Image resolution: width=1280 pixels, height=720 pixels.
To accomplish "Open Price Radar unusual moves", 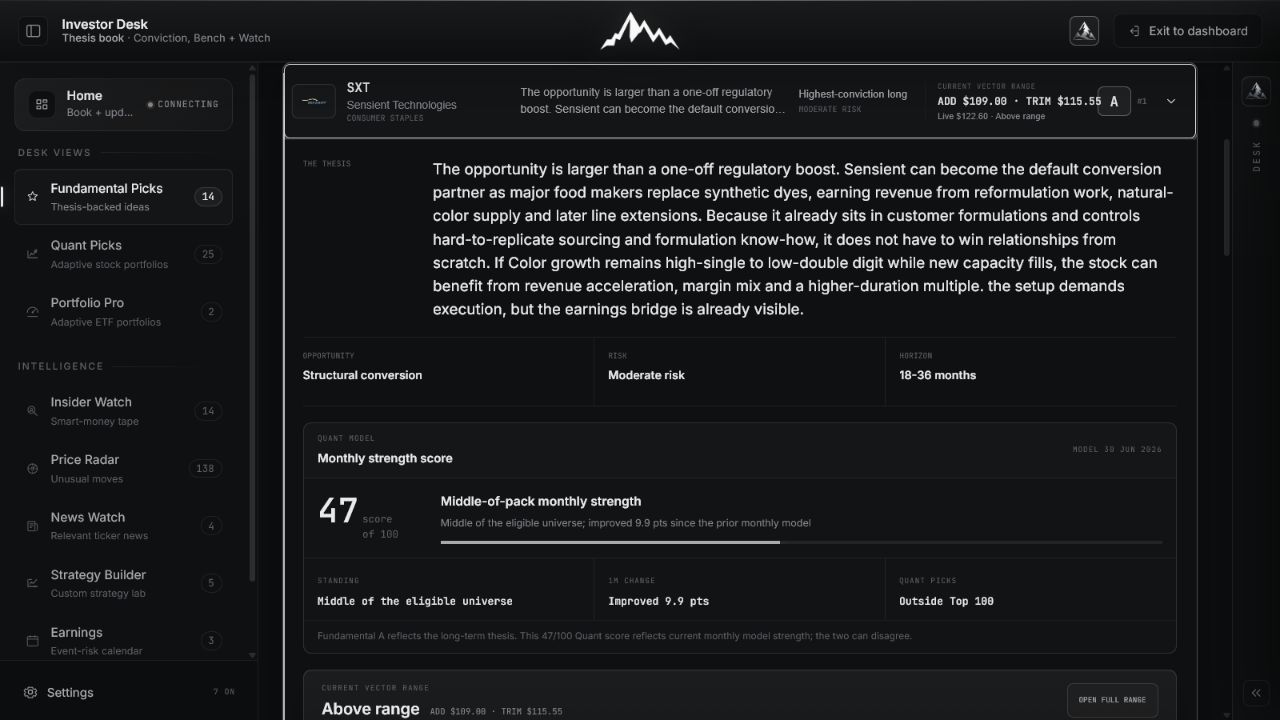I will (123, 469).
